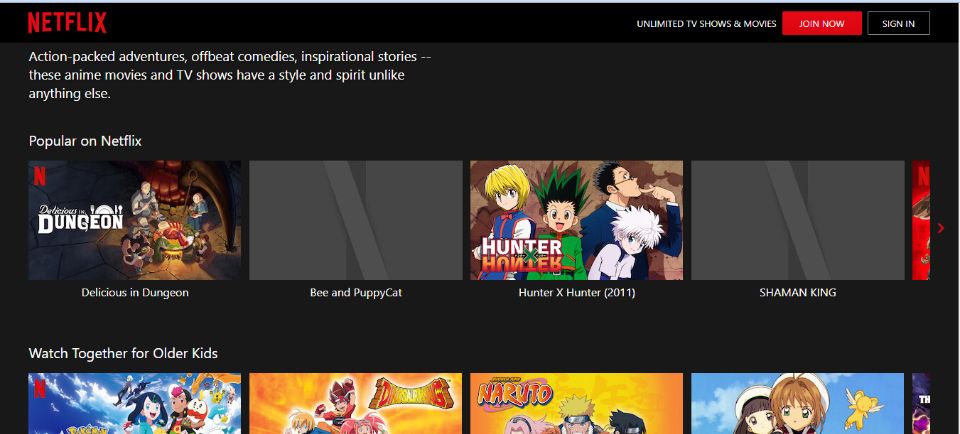Click the Hunter X Hunter (2011) title
The height and width of the screenshot is (434, 960).
[577, 293]
